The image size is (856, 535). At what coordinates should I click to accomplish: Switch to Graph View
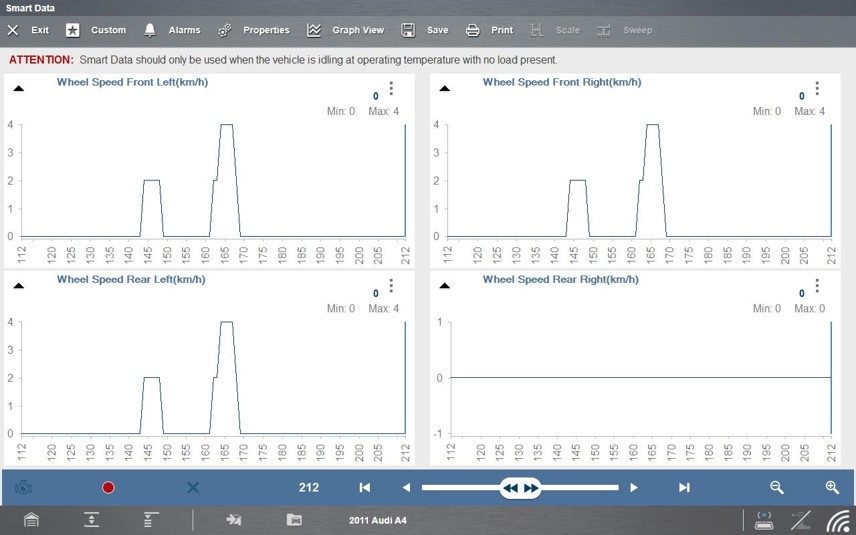click(x=345, y=30)
